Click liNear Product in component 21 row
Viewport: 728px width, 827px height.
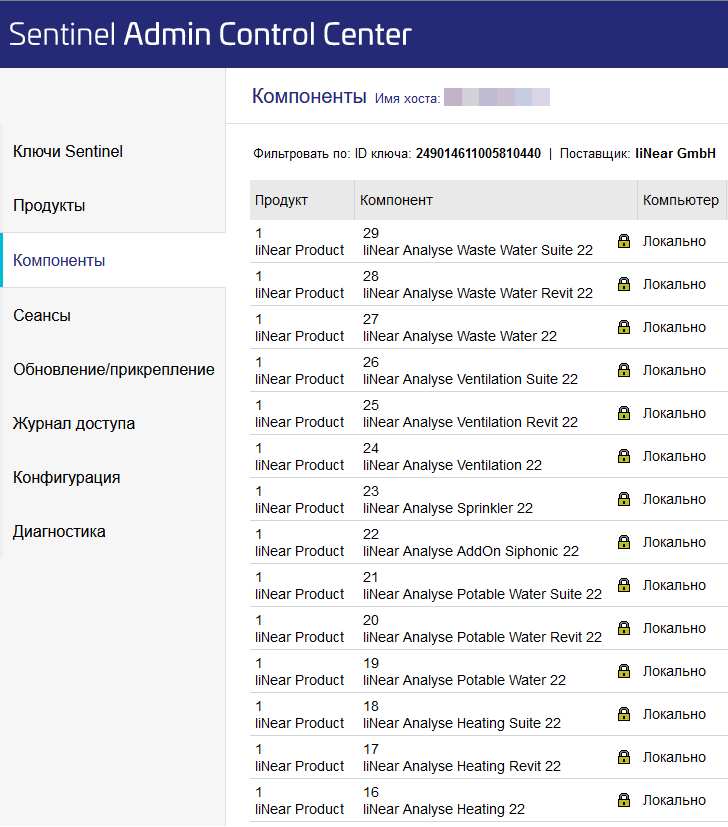[x=300, y=594]
